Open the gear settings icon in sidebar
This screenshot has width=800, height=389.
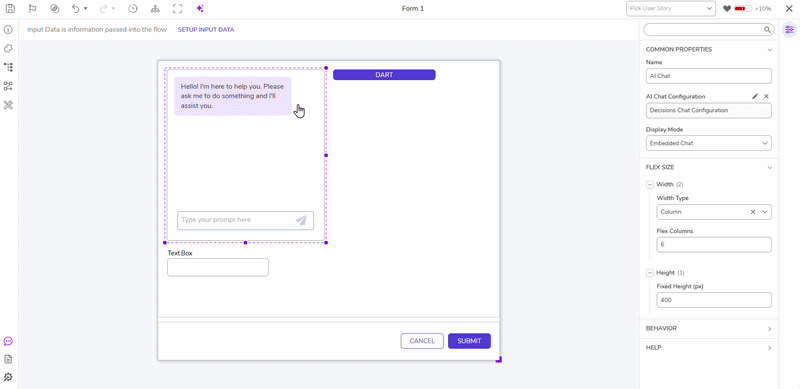(8, 377)
